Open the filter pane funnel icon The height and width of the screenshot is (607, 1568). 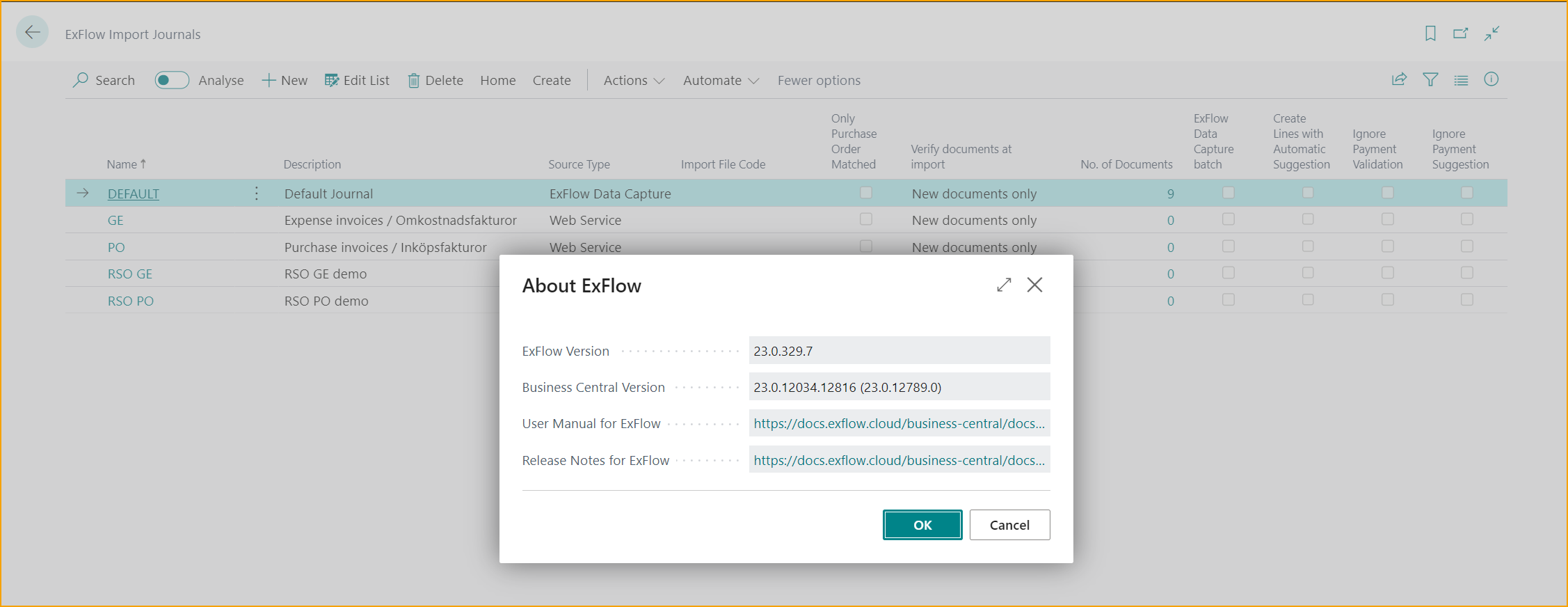point(1430,80)
